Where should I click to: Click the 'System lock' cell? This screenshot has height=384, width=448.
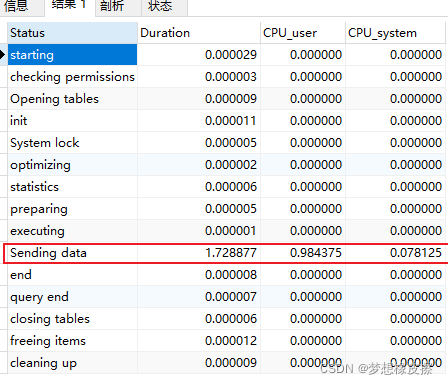tap(72, 143)
